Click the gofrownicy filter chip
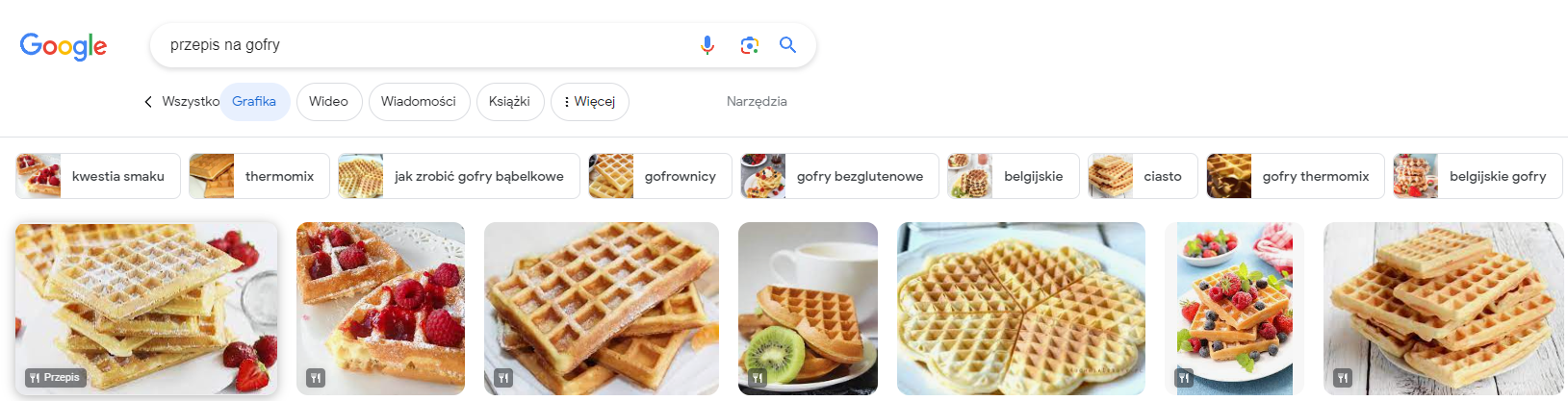1568x401 pixels. pyautogui.click(x=659, y=176)
